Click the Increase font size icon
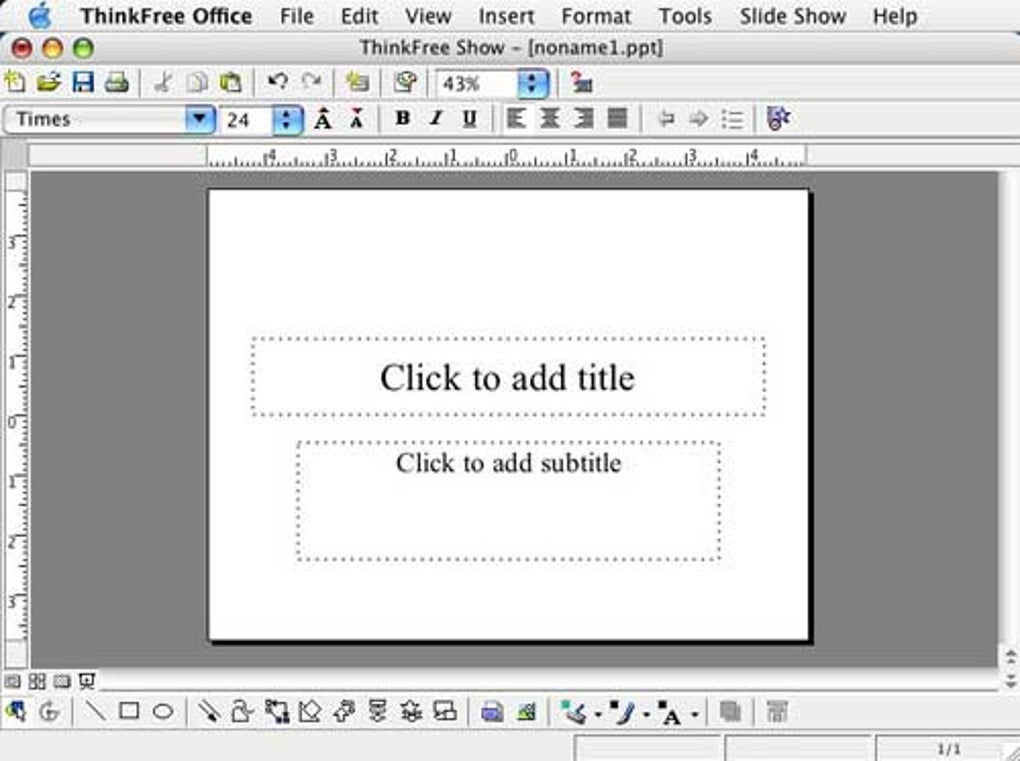1020x761 pixels. [323, 119]
